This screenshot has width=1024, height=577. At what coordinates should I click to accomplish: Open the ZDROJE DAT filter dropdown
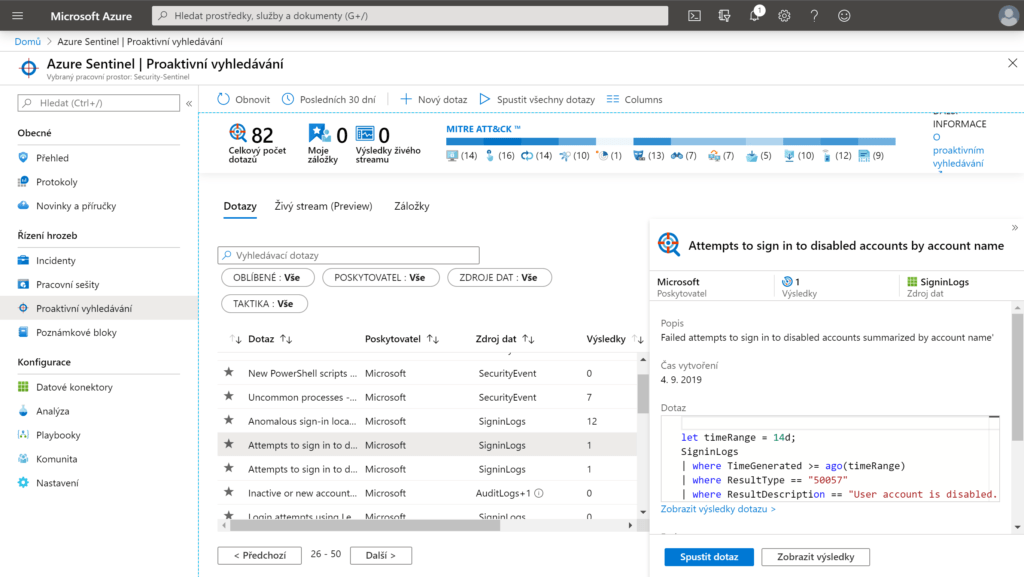tap(499, 278)
